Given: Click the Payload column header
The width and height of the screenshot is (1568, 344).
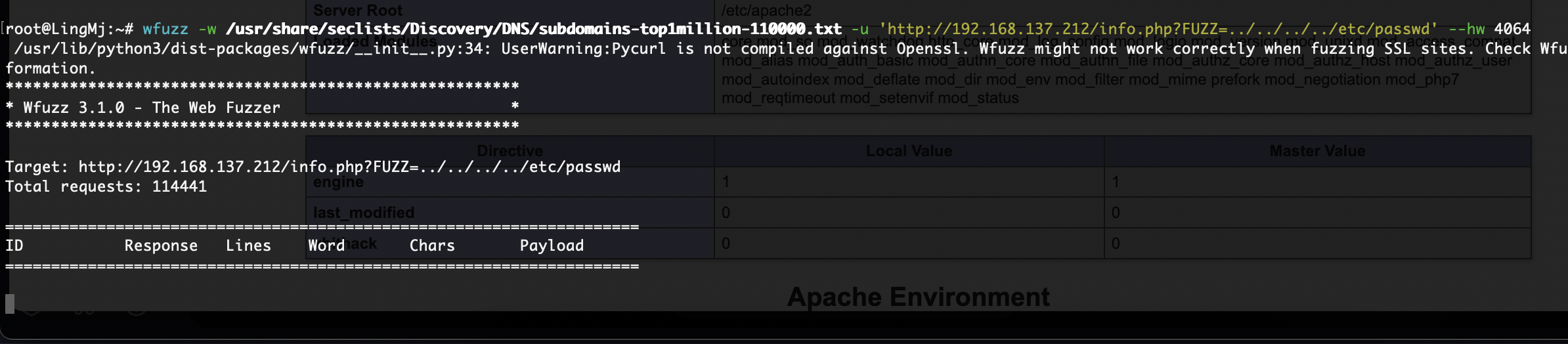Looking at the screenshot, I should 552,246.
